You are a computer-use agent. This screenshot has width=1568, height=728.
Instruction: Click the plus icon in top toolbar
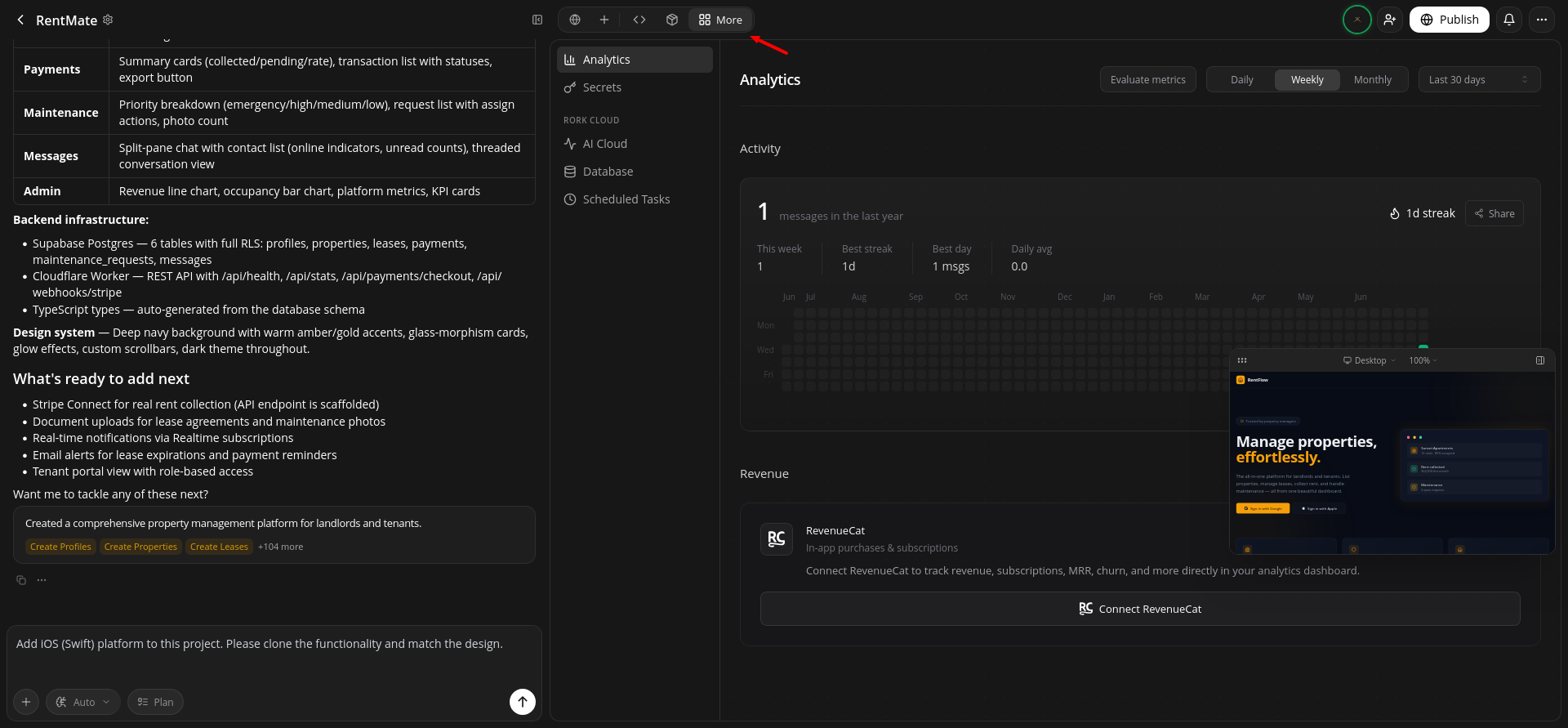(604, 20)
